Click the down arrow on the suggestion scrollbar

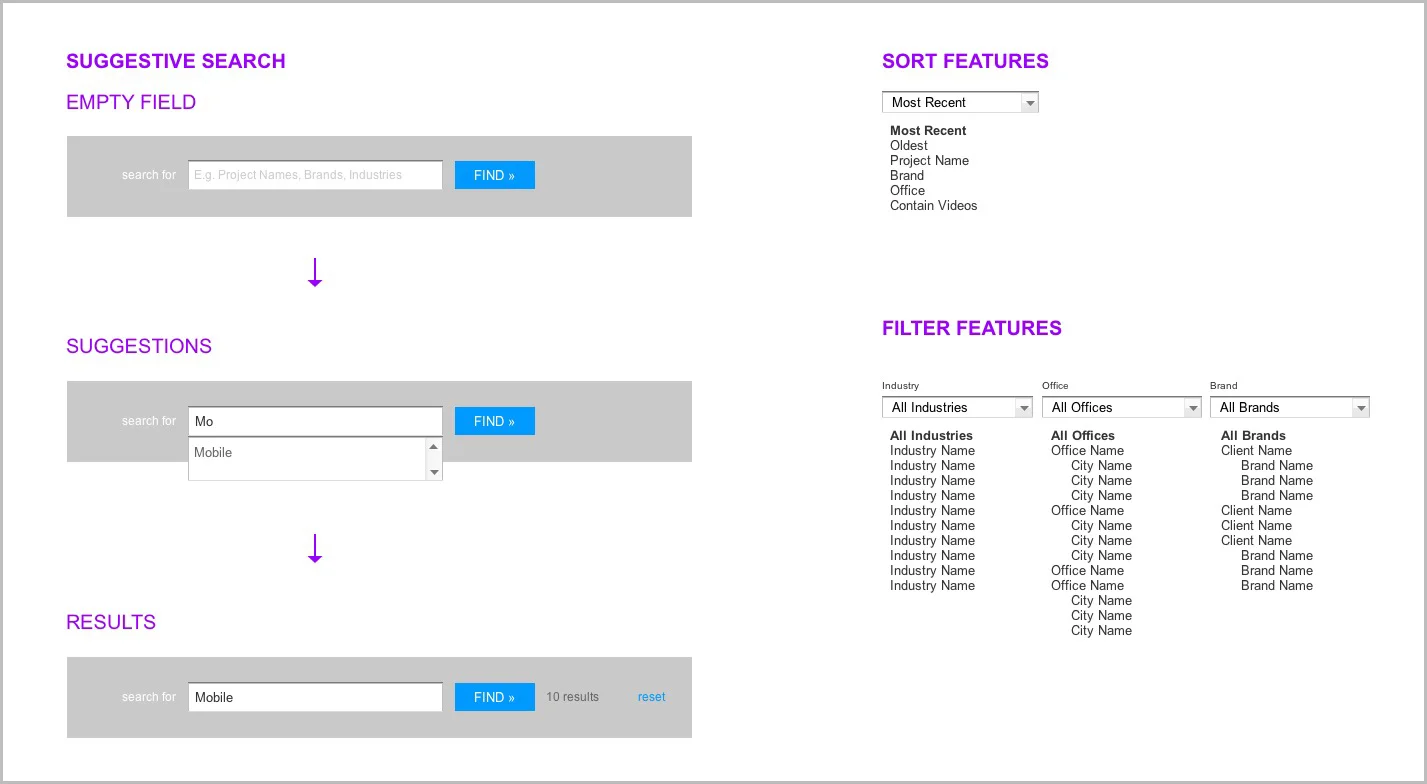(434, 470)
